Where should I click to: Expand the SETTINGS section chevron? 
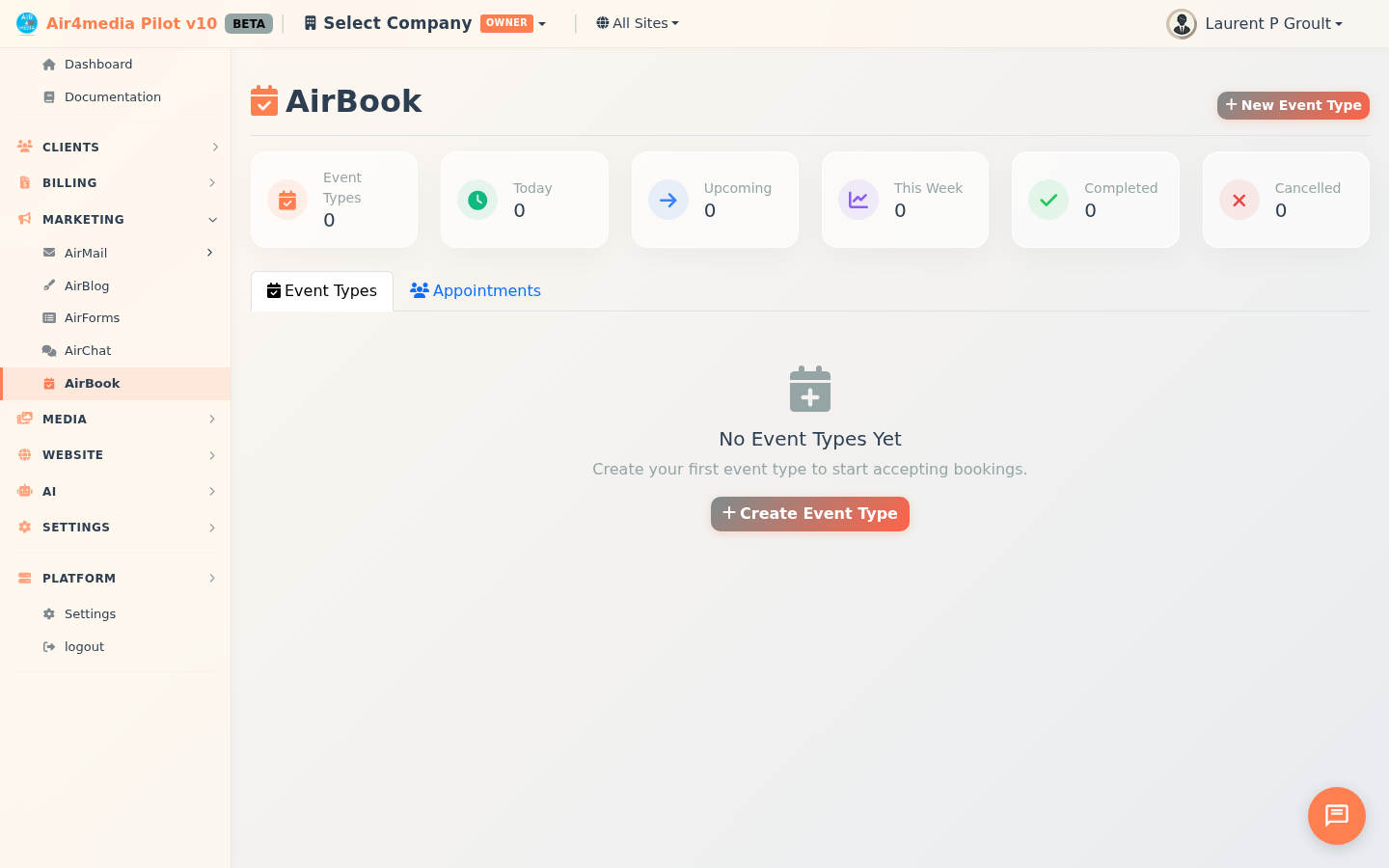pyautogui.click(x=212, y=528)
